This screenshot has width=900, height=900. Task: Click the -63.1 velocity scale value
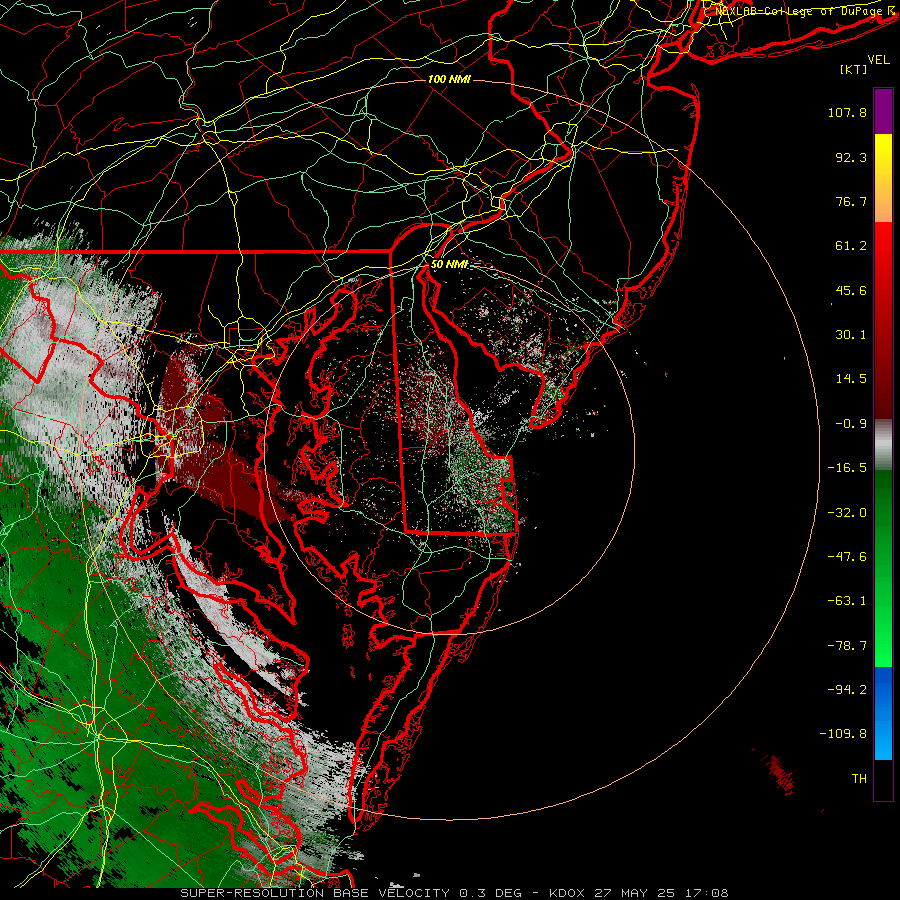point(847,601)
